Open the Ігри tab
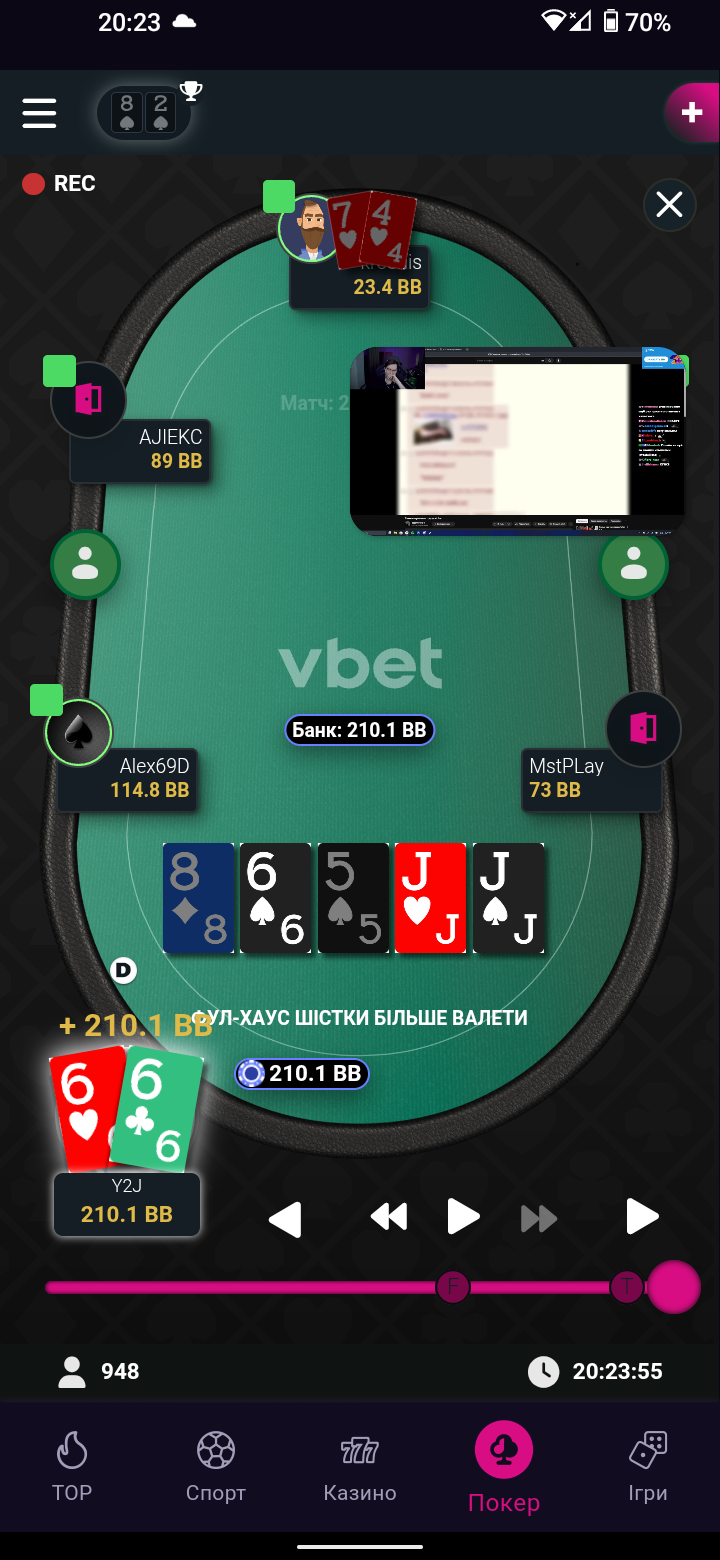Viewport: 720px width, 1560px height. tap(648, 1468)
